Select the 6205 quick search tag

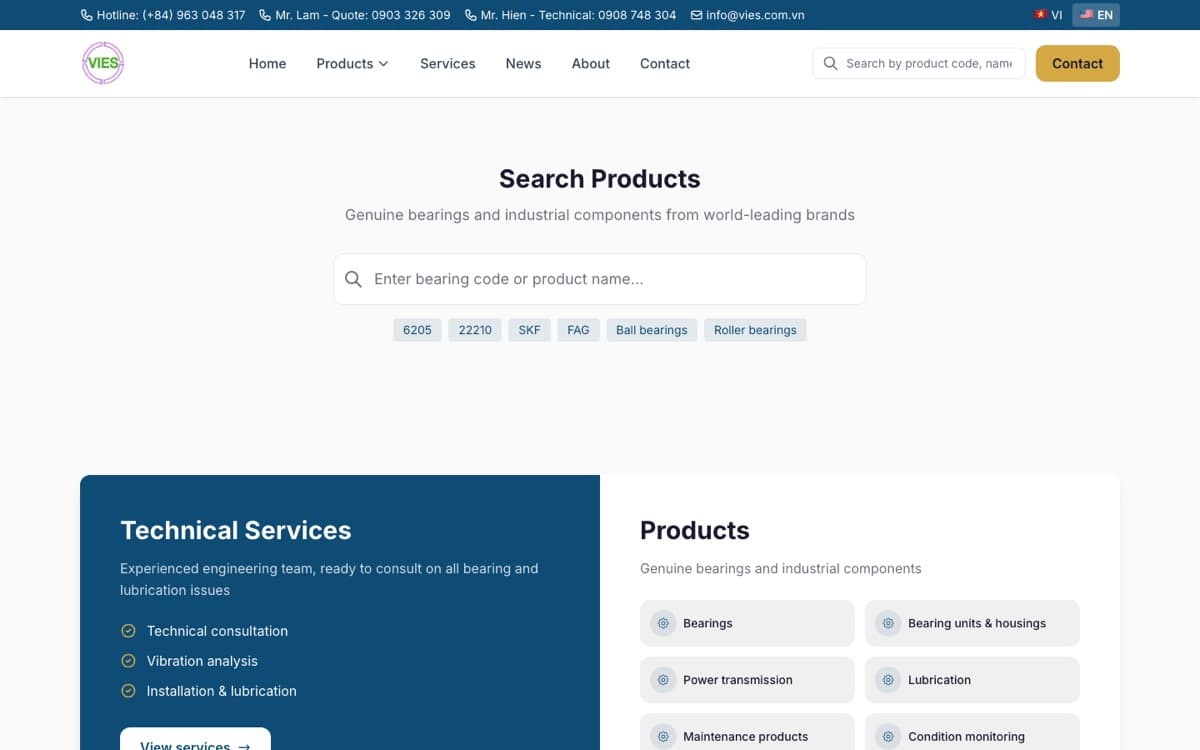(x=417, y=330)
